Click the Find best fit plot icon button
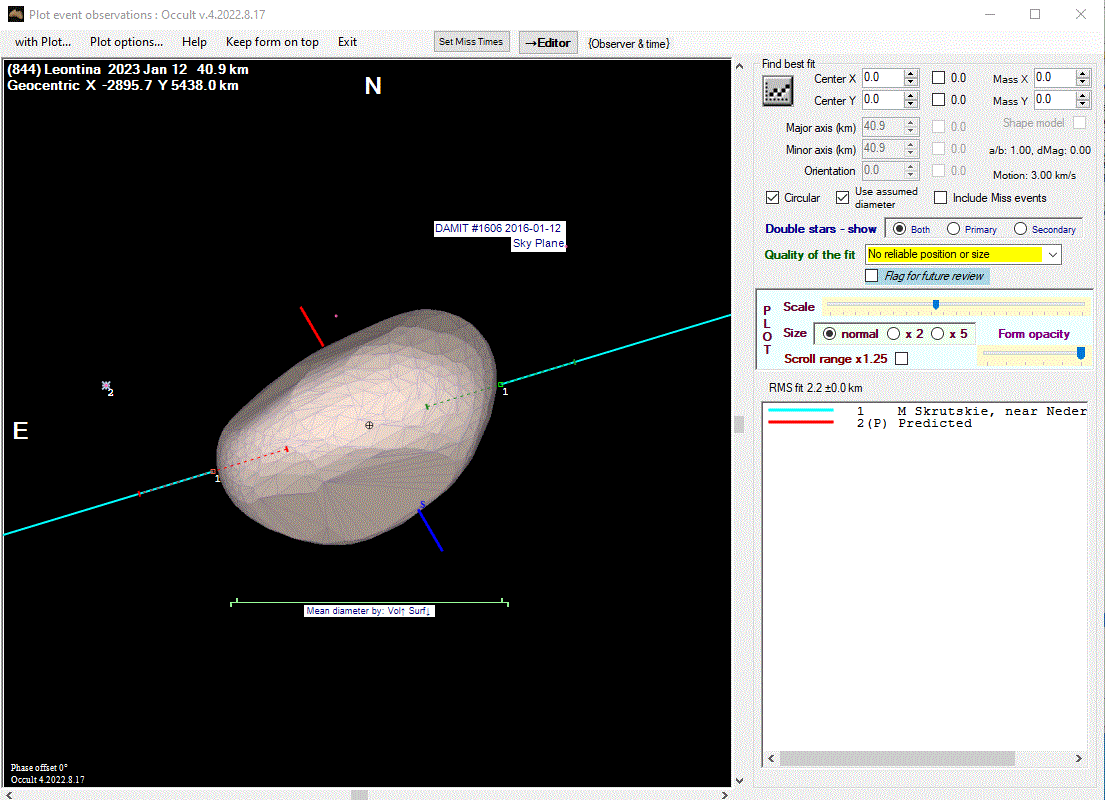The width and height of the screenshot is (1105, 800). (x=777, y=91)
